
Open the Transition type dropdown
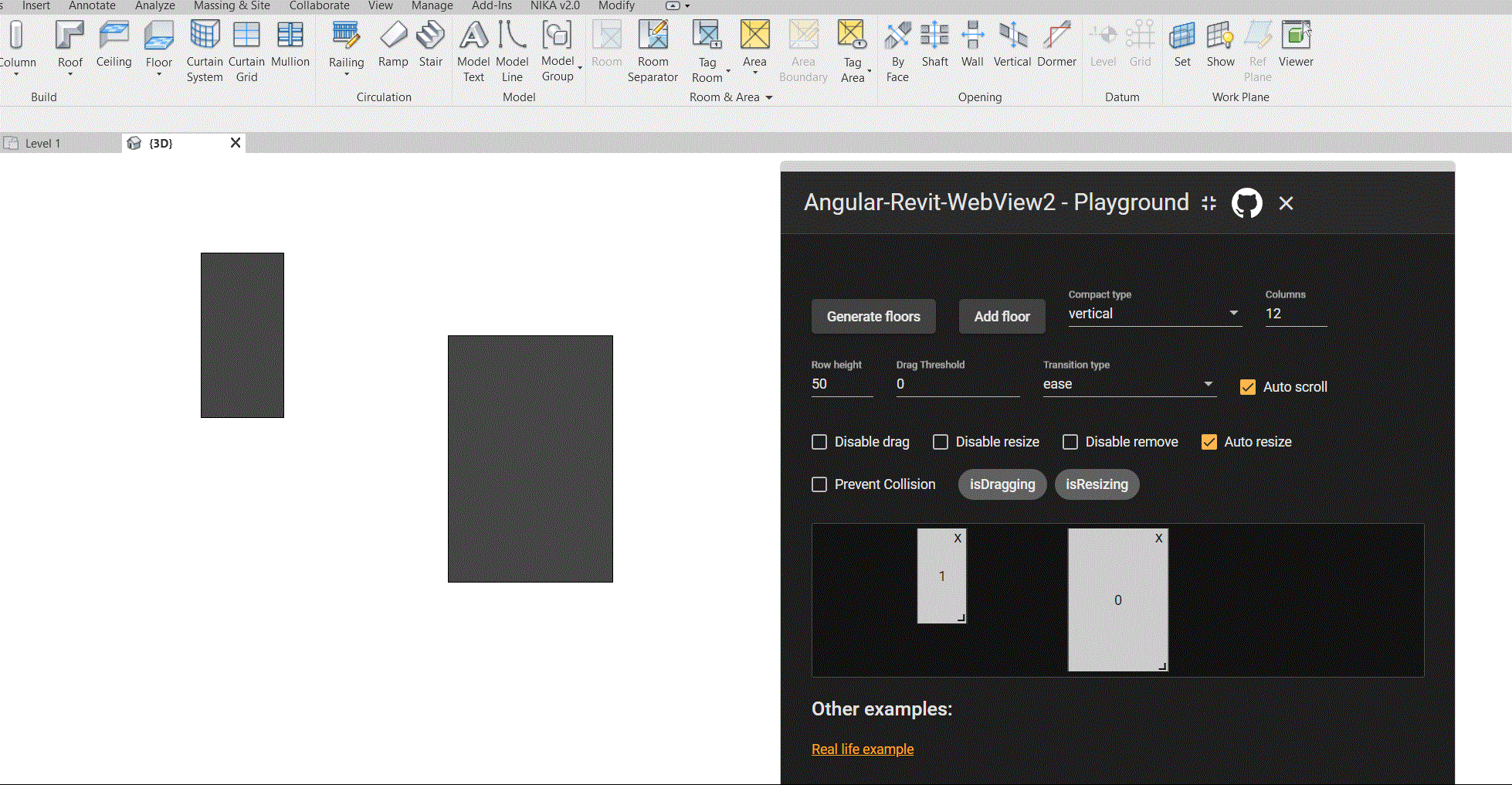[1206, 384]
